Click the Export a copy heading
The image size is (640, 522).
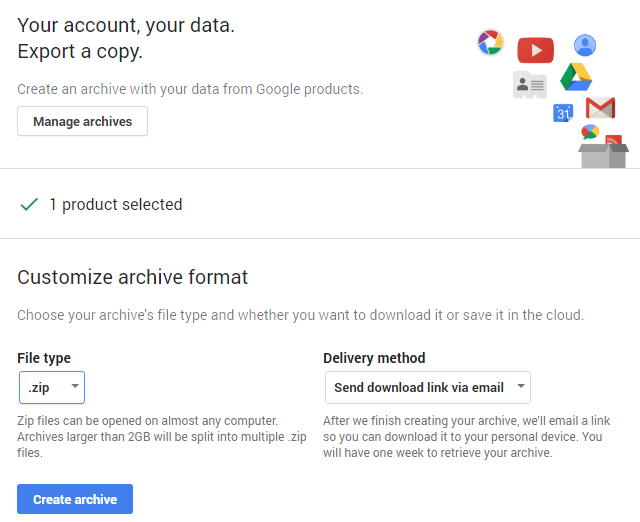(80, 51)
